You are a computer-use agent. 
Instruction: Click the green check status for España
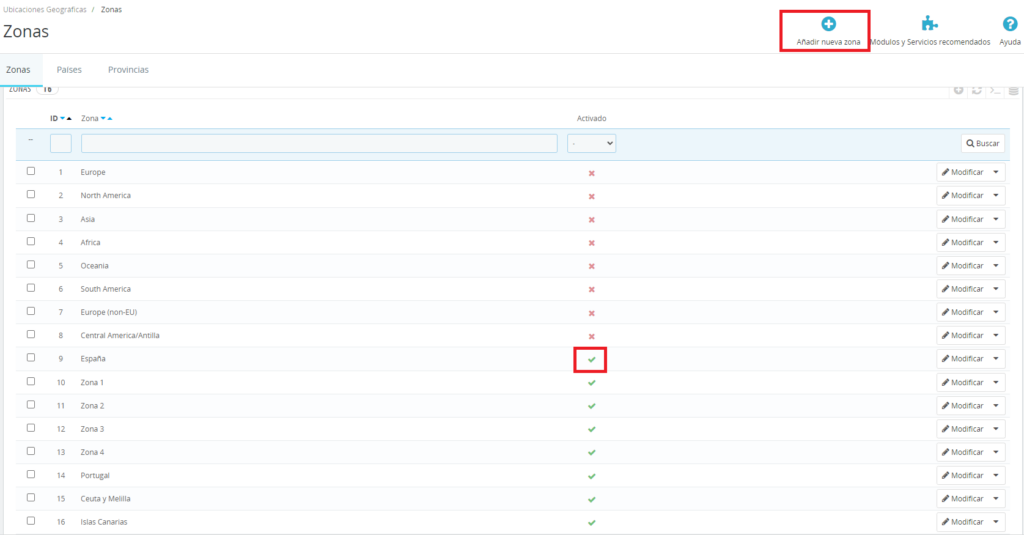592,359
